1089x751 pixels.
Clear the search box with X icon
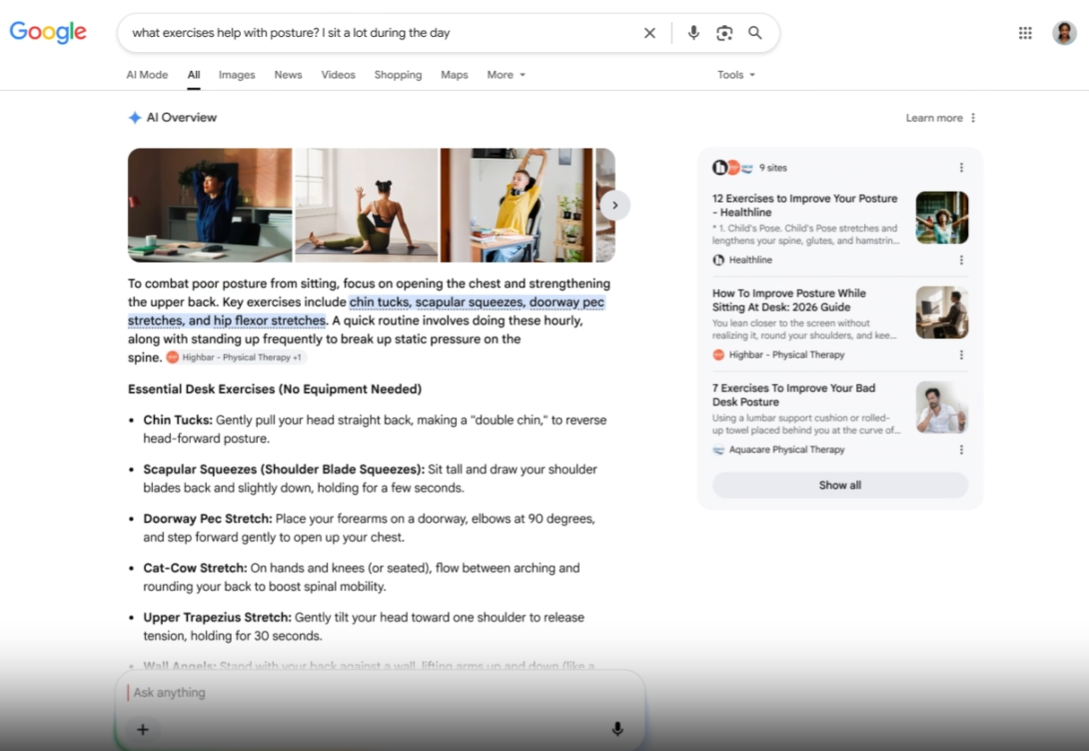[649, 33]
